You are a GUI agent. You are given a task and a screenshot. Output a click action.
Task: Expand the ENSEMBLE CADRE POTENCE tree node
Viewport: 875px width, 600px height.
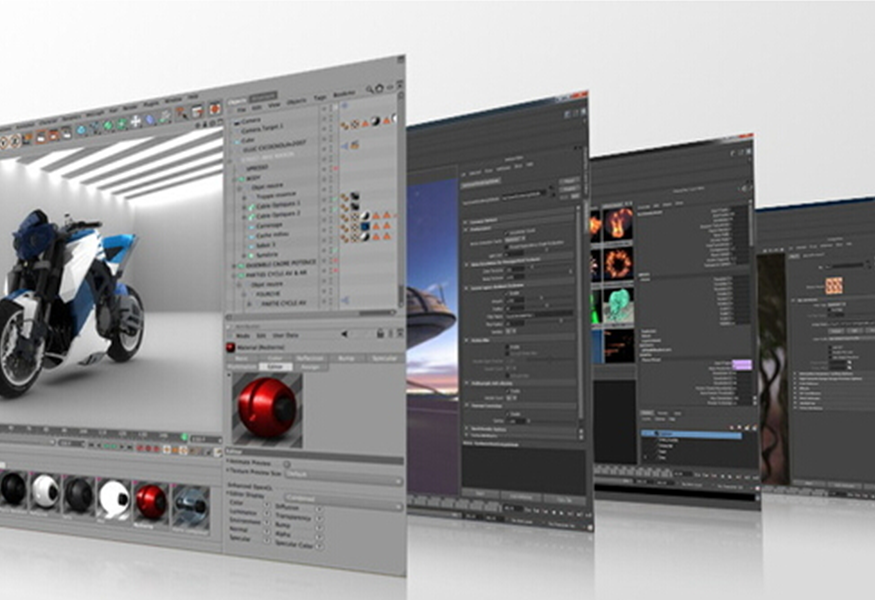(235, 266)
